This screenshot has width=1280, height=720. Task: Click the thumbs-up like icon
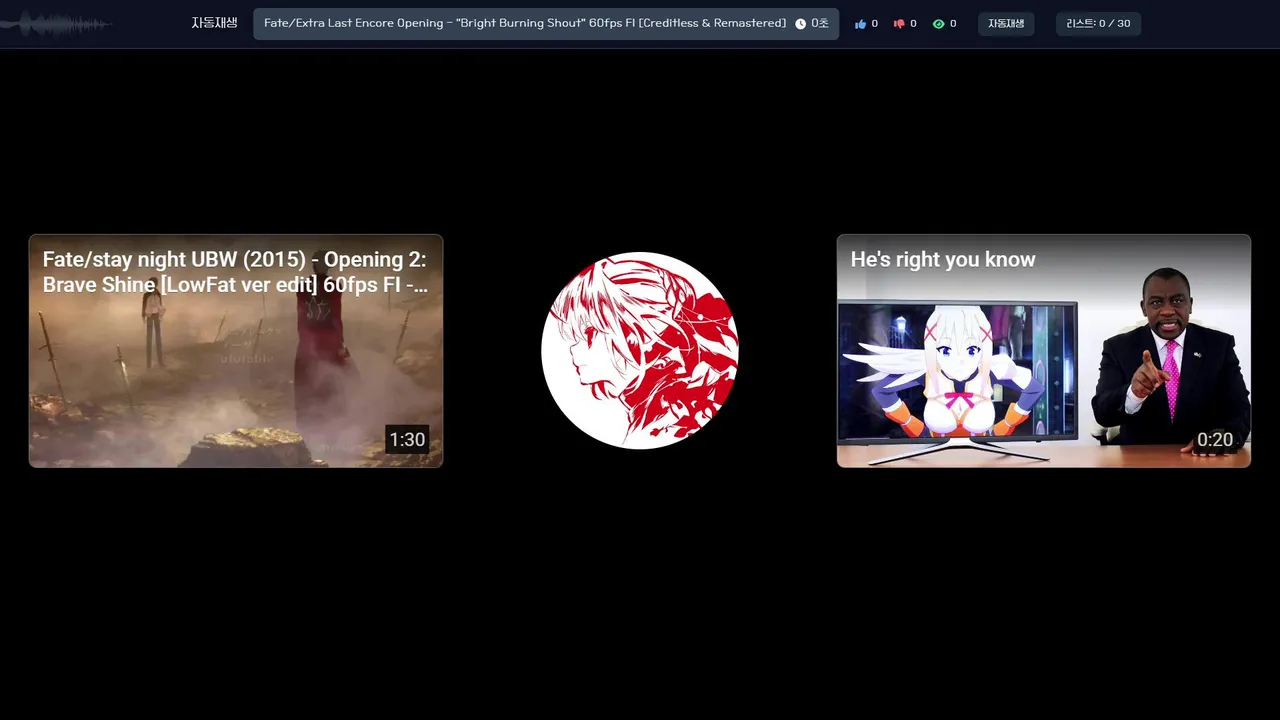coord(860,24)
